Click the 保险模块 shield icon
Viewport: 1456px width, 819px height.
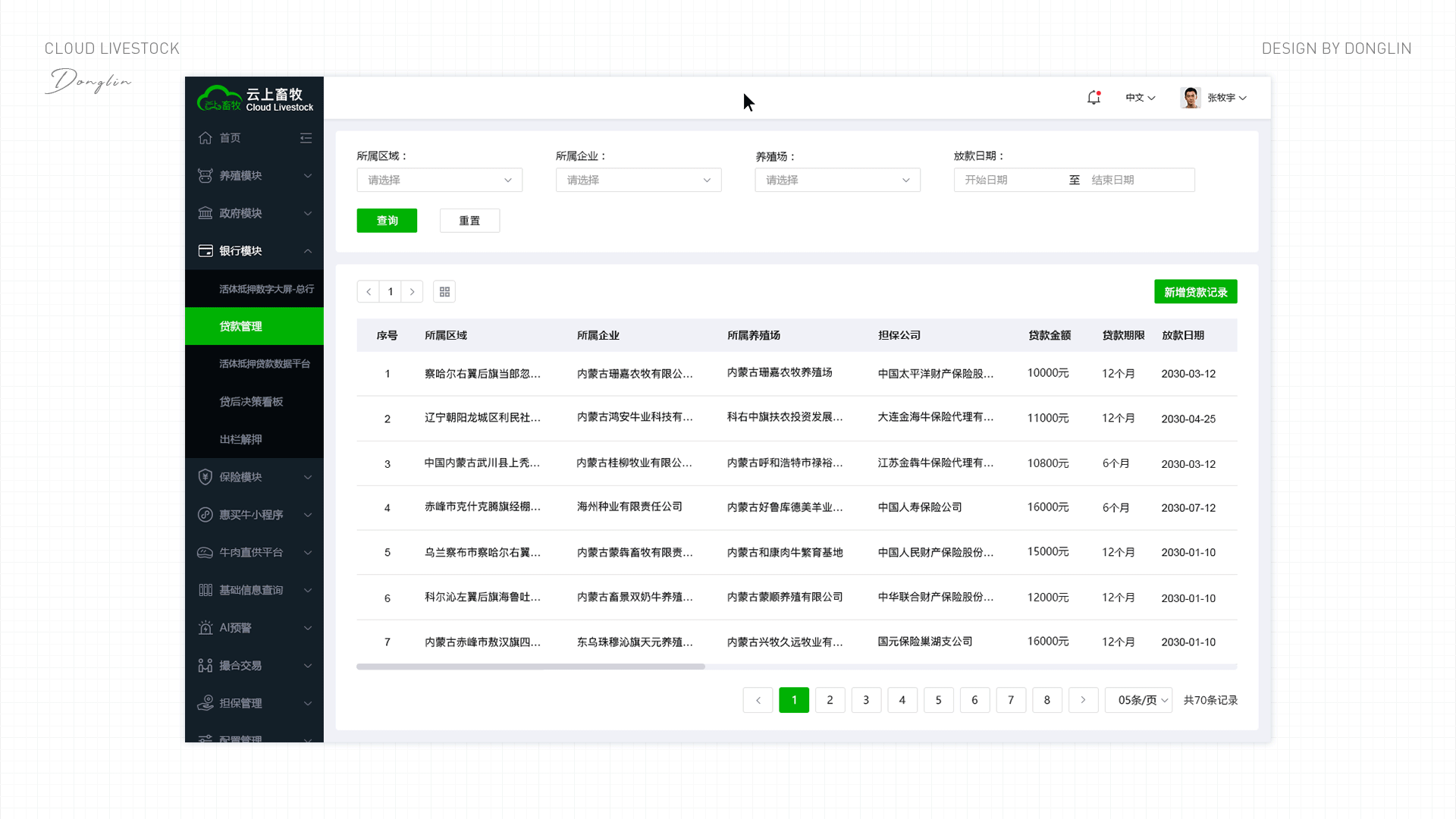[206, 477]
